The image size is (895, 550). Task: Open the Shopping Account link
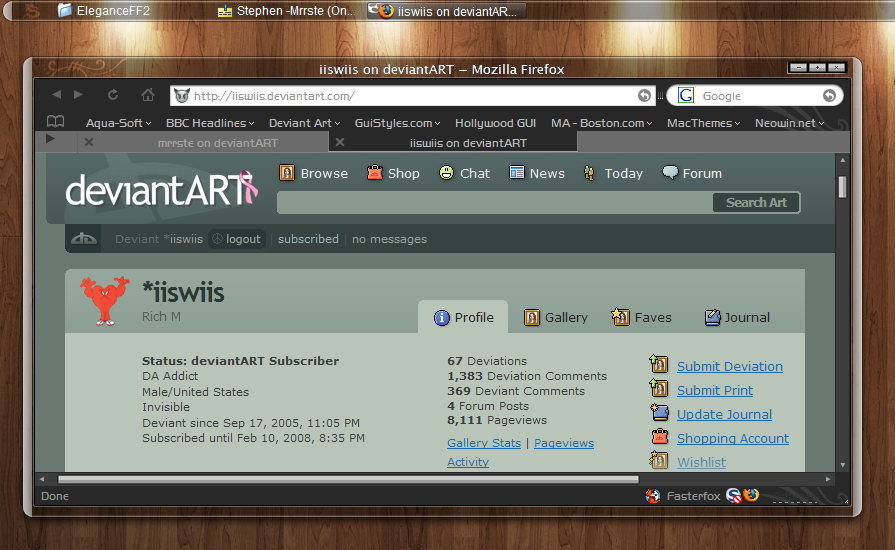[x=733, y=438]
